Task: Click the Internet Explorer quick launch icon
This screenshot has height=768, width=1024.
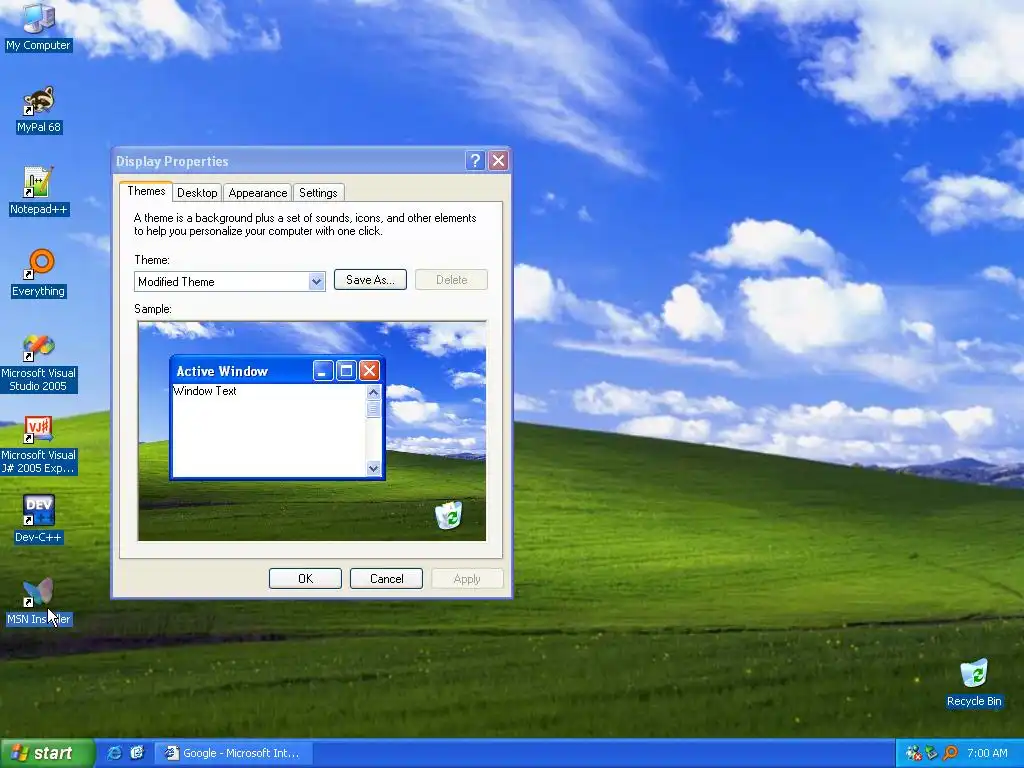Action: (114, 753)
